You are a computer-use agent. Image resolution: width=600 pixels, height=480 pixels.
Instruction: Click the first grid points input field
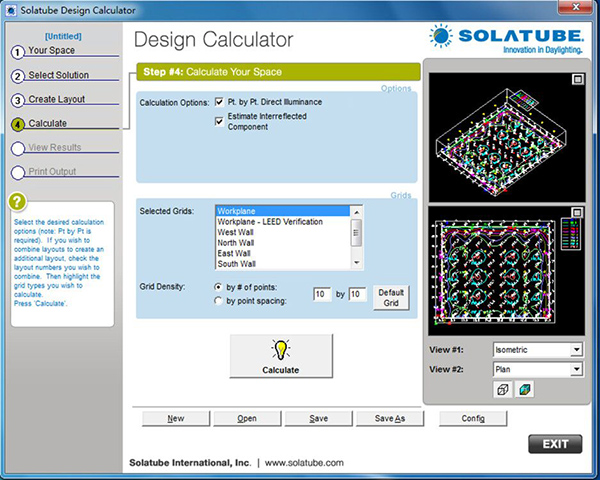(321, 295)
